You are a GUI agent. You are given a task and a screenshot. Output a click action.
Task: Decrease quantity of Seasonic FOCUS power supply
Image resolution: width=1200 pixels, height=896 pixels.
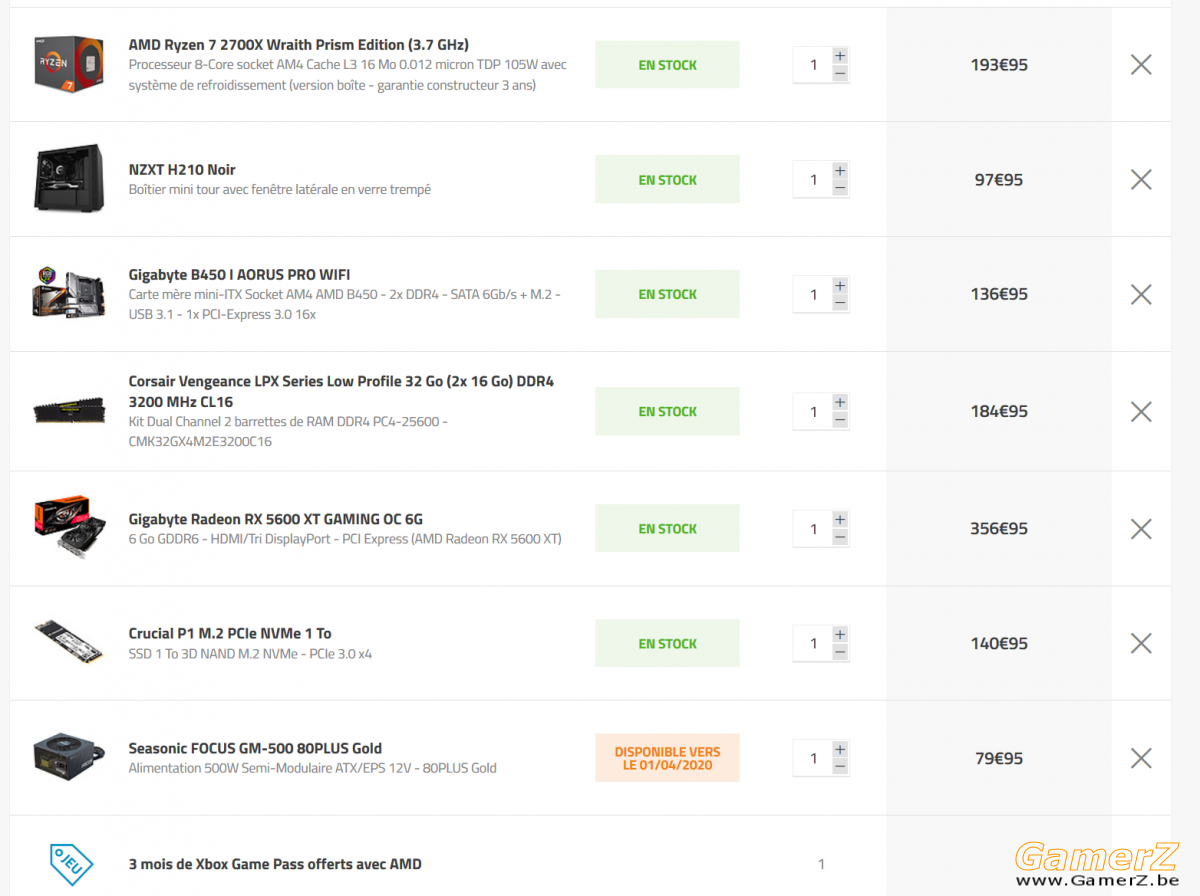click(x=840, y=767)
